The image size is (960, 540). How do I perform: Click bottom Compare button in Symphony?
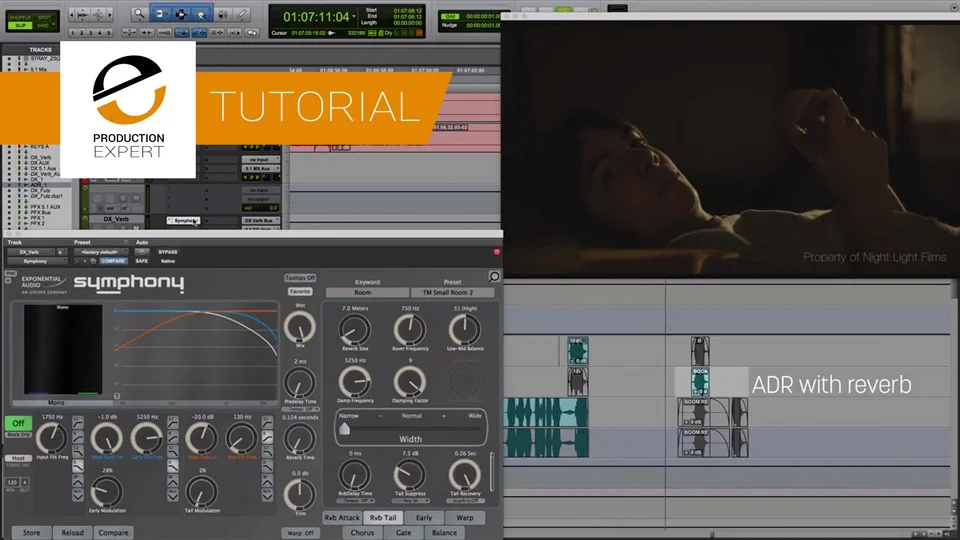pos(113,533)
